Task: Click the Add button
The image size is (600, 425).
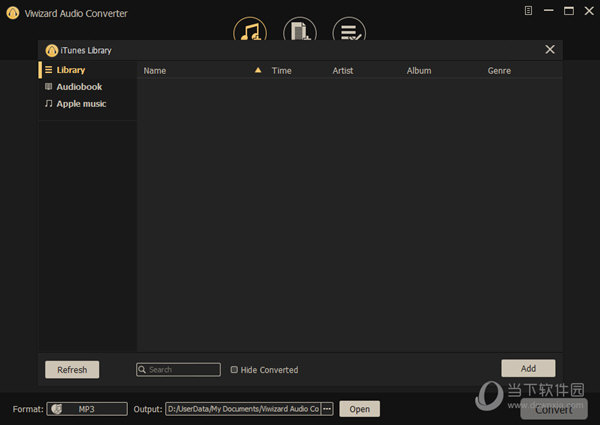Action: pyautogui.click(x=528, y=368)
